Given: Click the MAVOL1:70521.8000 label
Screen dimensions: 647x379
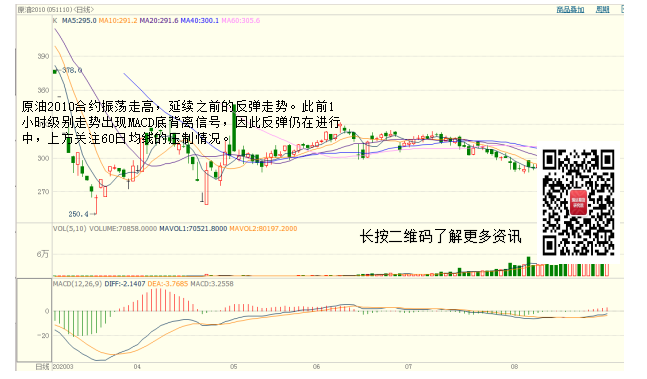Looking at the screenshot, I should 193,228.
